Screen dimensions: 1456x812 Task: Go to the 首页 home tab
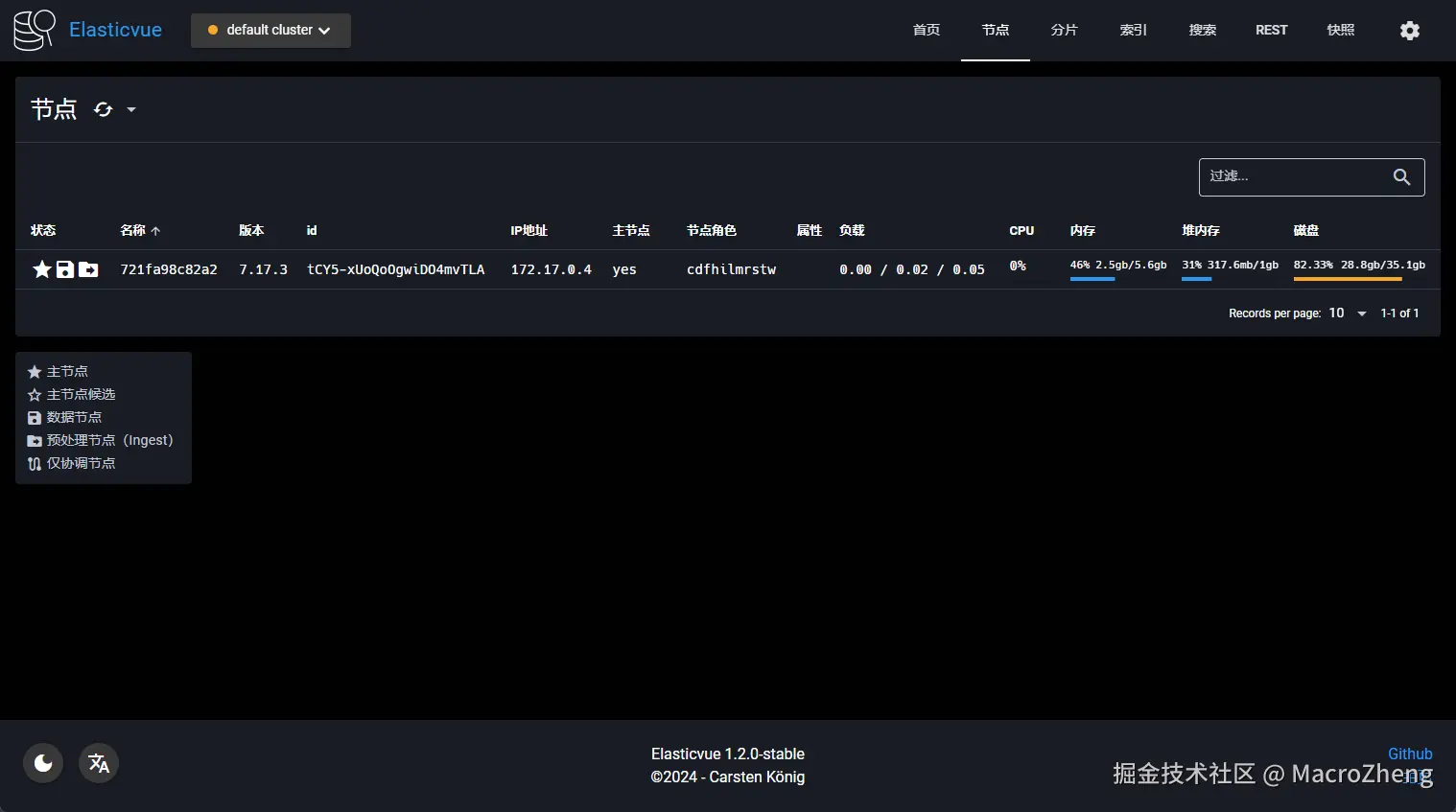pos(927,31)
